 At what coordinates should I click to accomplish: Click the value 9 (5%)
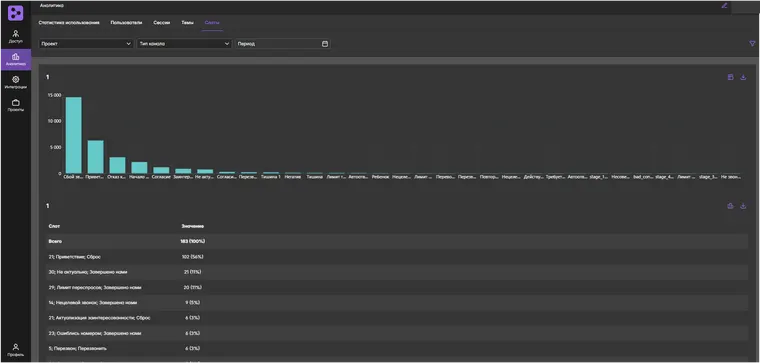(192, 302)
